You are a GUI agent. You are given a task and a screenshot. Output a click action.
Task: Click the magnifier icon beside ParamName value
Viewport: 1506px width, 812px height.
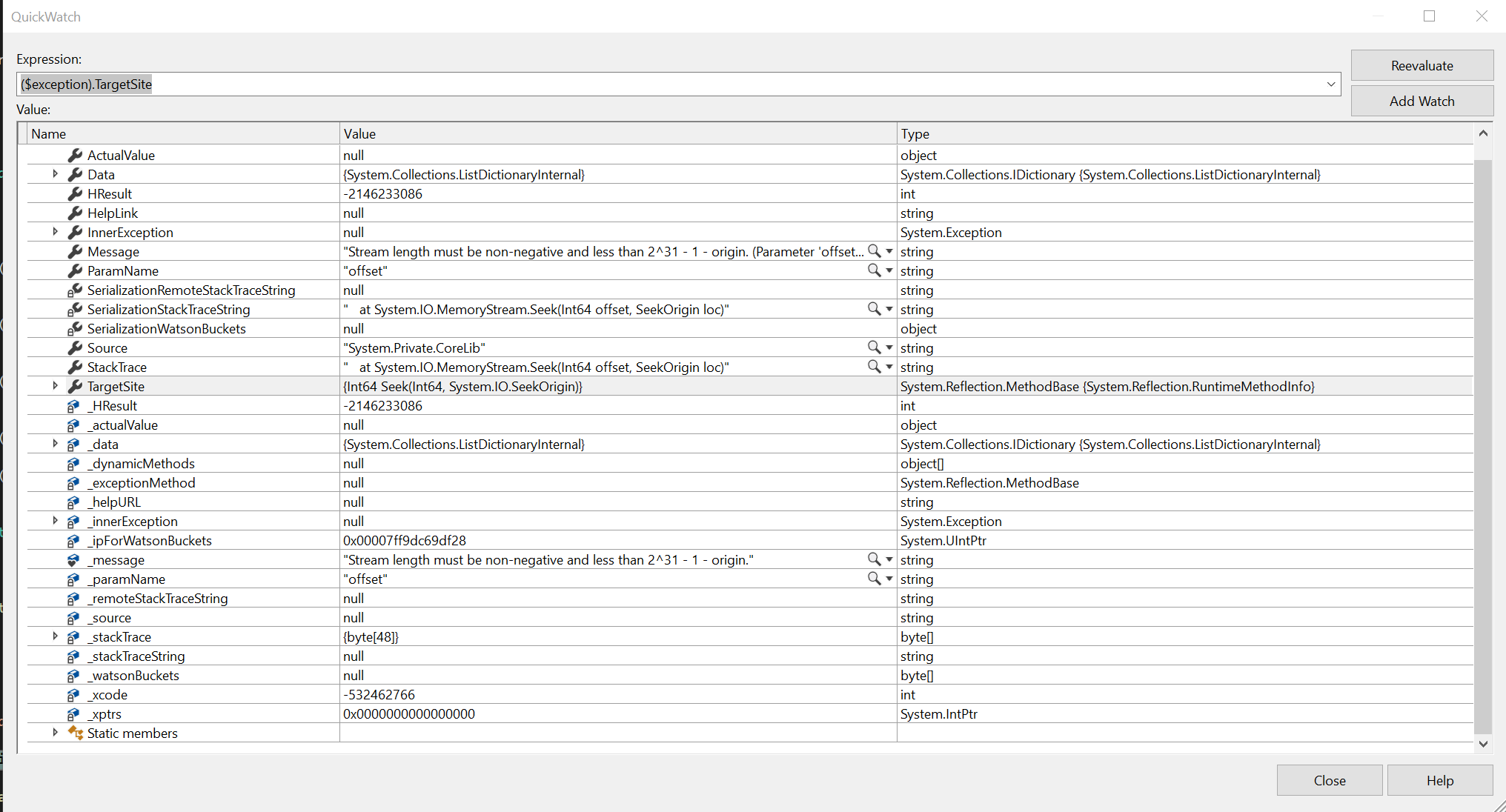pos(872,270)
